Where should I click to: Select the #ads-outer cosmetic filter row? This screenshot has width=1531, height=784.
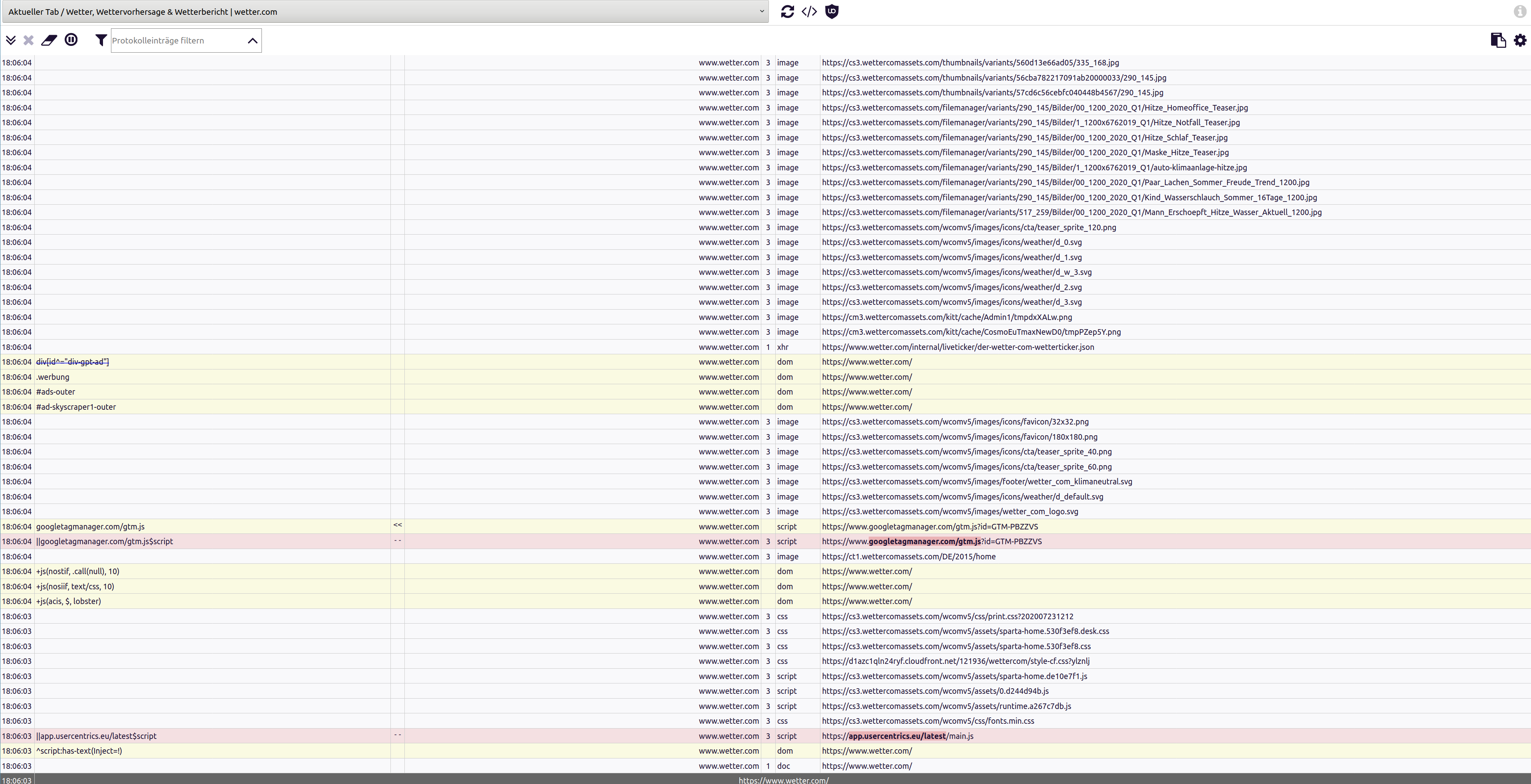56,392
